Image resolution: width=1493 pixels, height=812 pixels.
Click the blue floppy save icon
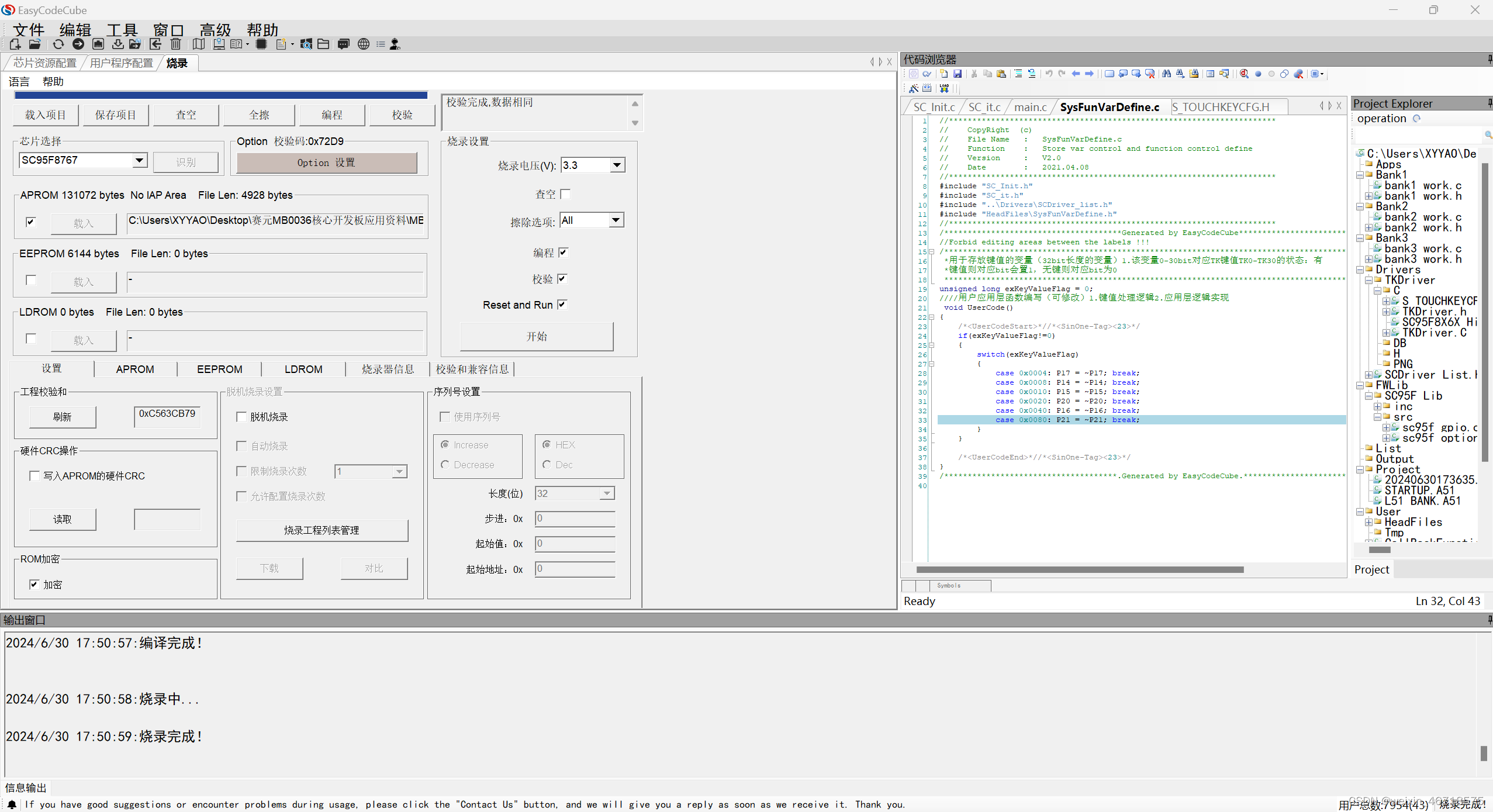click(x=958, y=74)
